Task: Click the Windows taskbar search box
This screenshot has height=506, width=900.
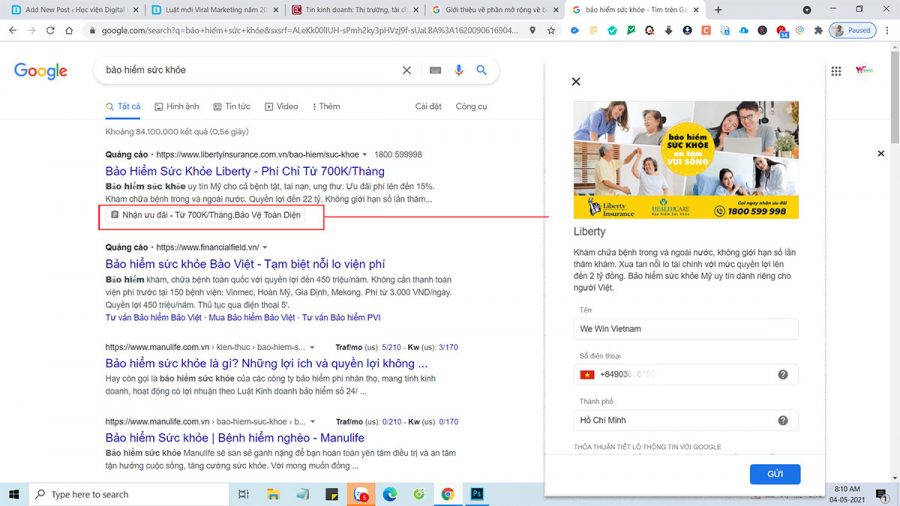Action: coord(129,494)
